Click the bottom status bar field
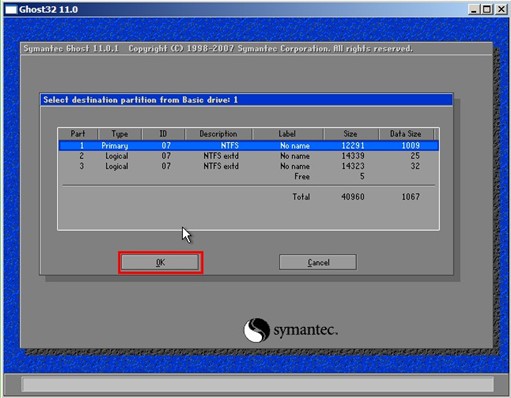 pyautogui.click(x=258, y=384)
